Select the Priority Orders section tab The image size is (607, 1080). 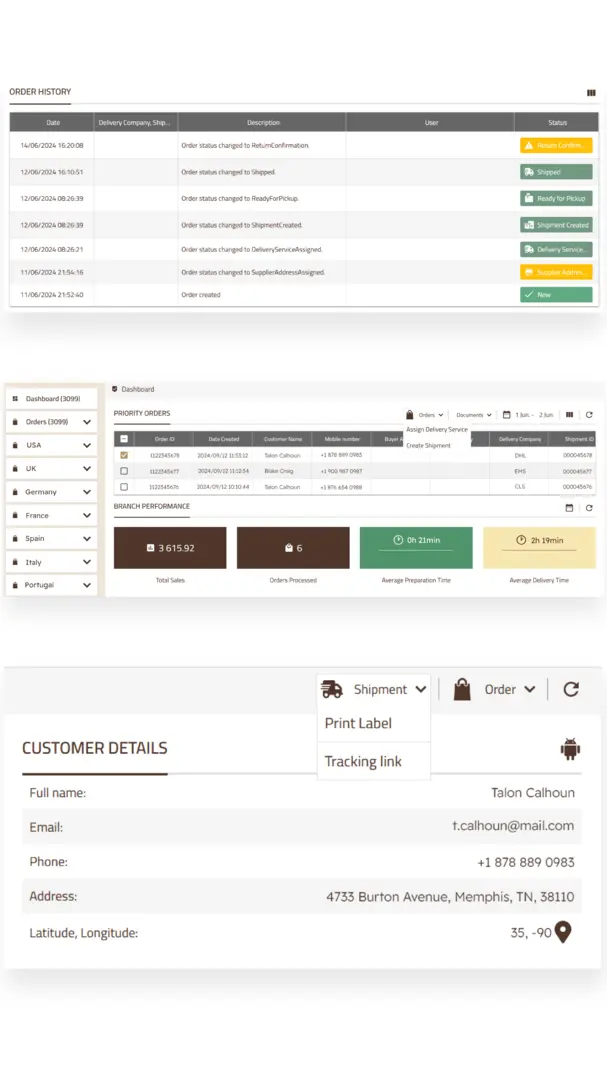click(x=142, y=413)
